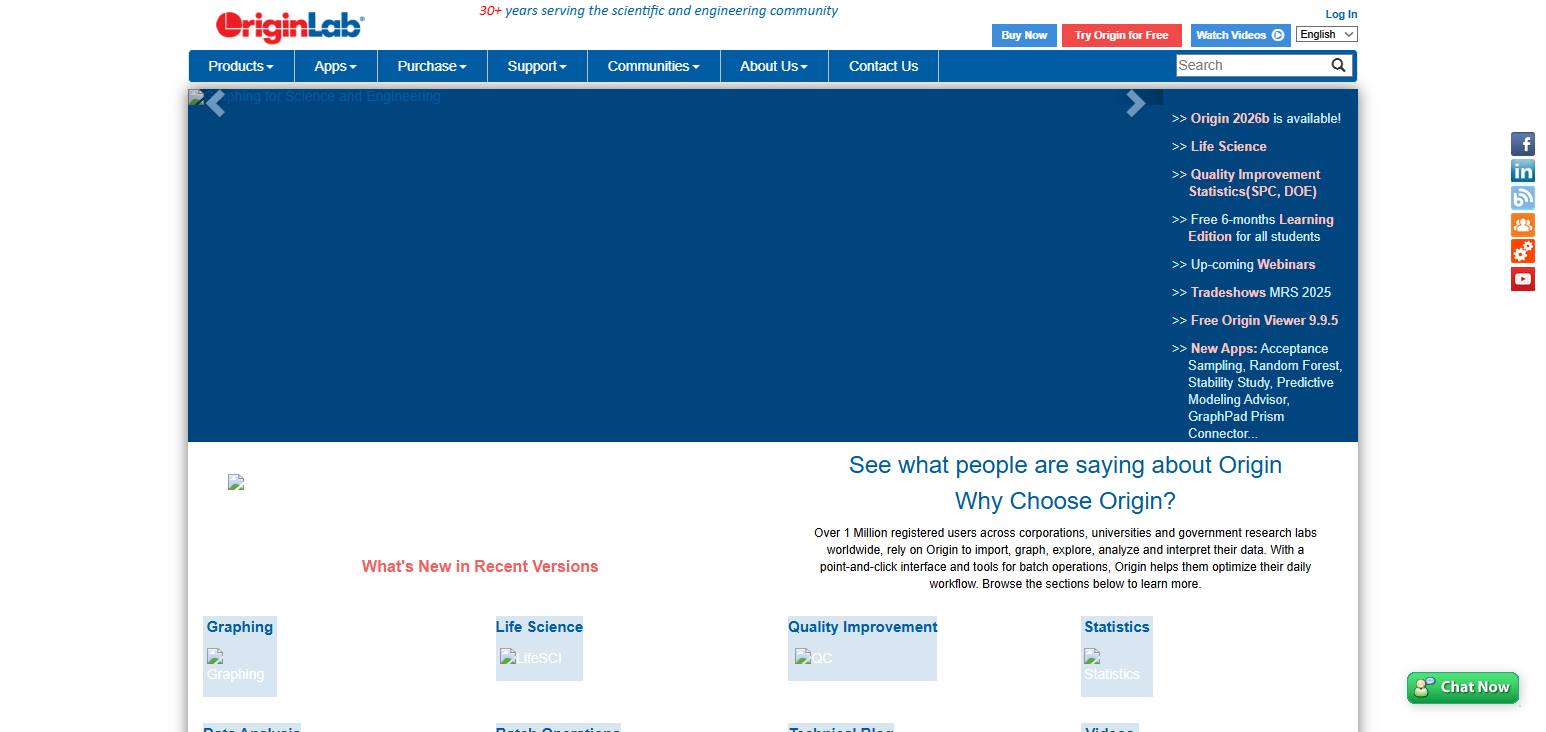Click the Why Choose Origin? heading
Image resolution: width=1546 pixels, height=732 pixels.
coord(1065,501)
